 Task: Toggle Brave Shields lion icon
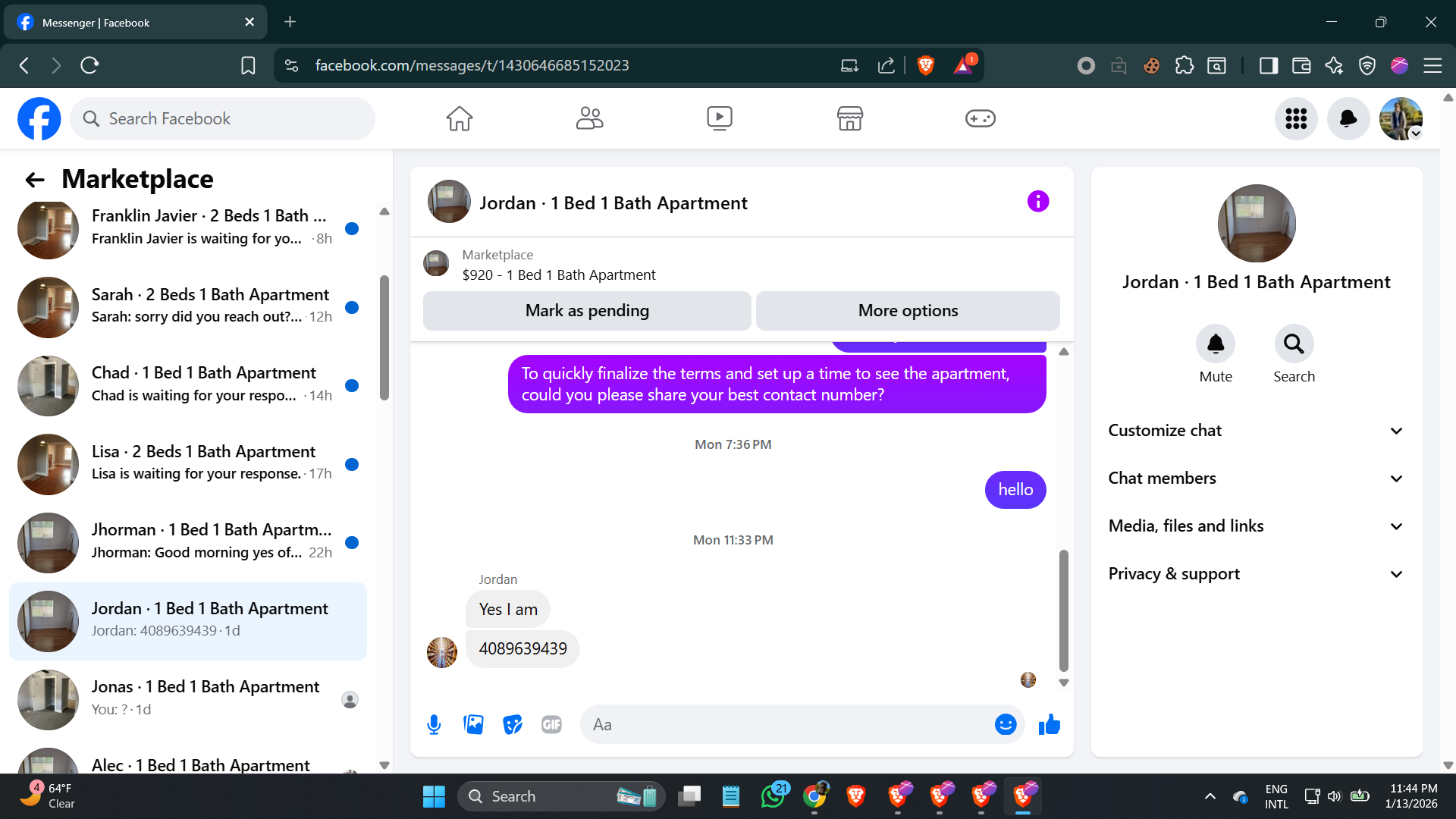pyautogui.click(x=925, y=65)
